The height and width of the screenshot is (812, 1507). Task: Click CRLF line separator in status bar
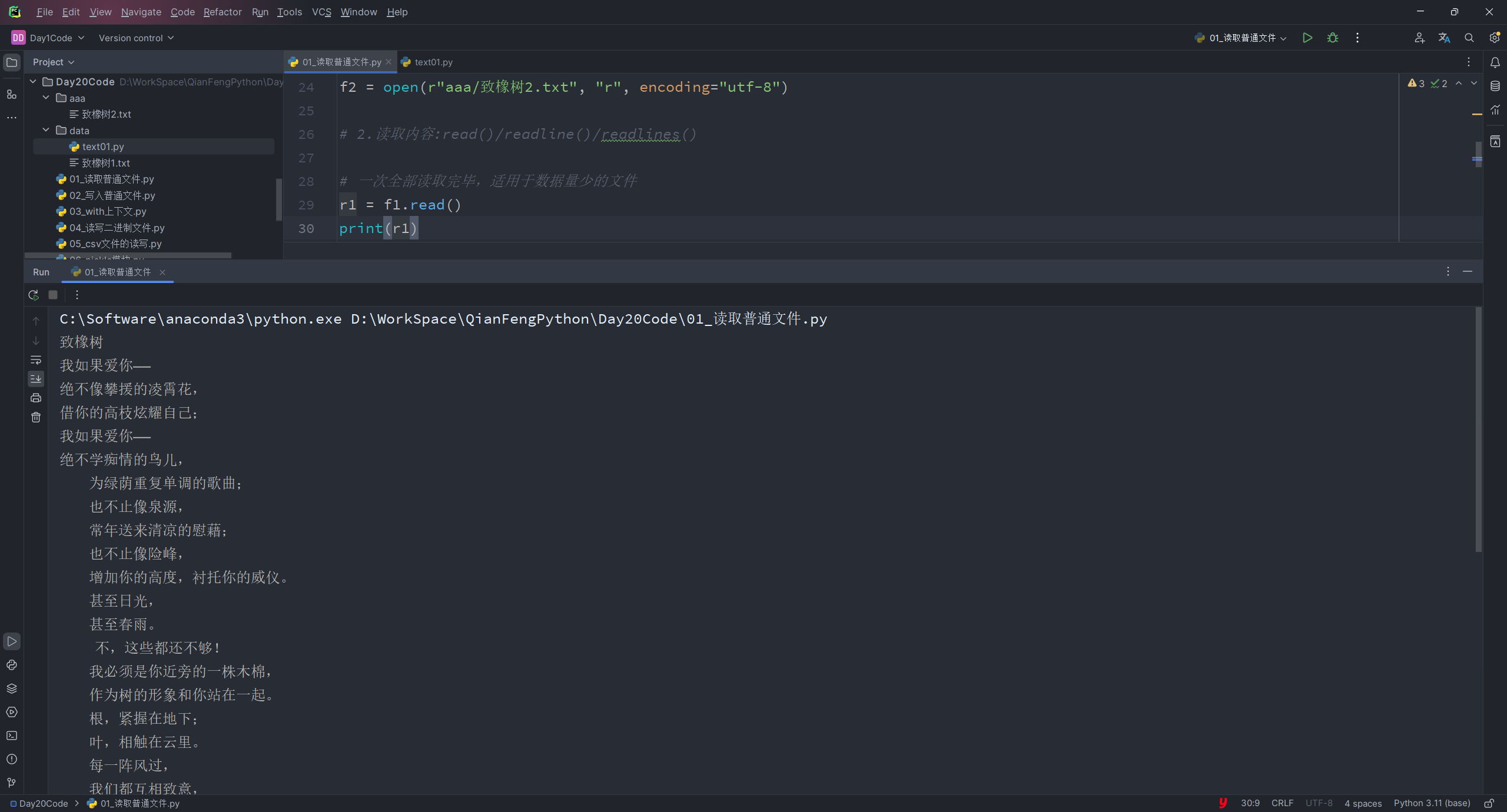click(x=1282, y=803)
